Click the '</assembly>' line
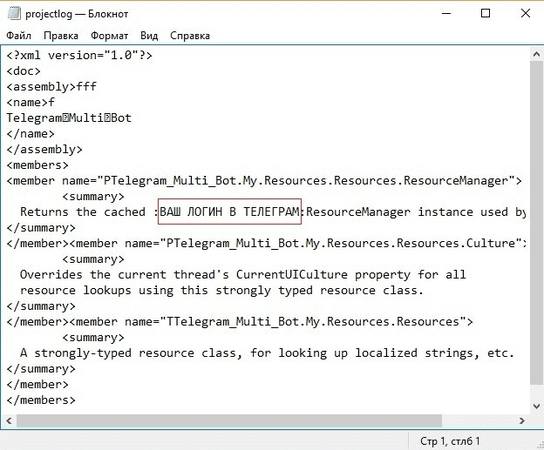The height and width of the screenshot is (450, 544). pos(44,149)
